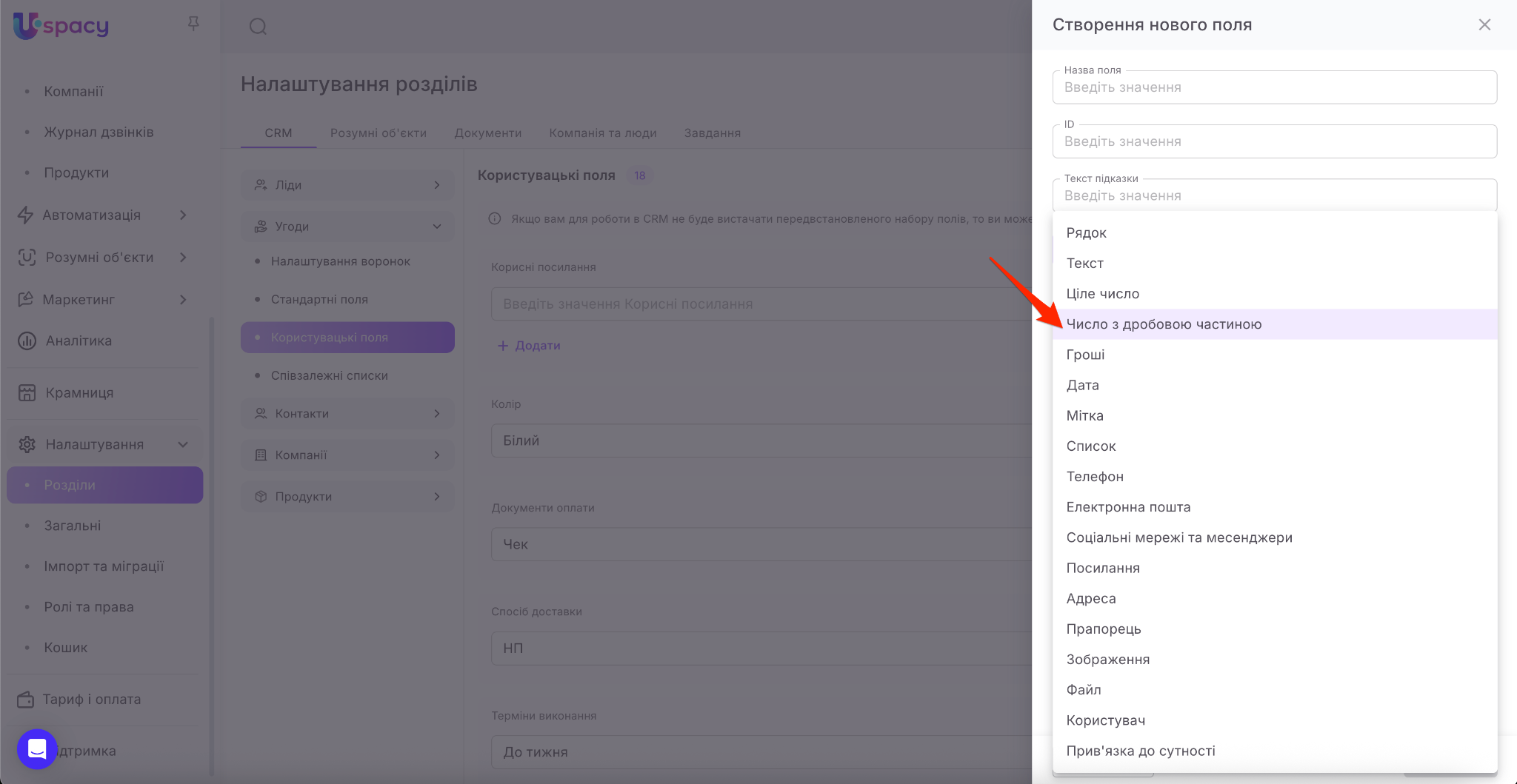Click the Автоматизація lightning icon
The image size is (1517, 784).
tap(25, 215)
